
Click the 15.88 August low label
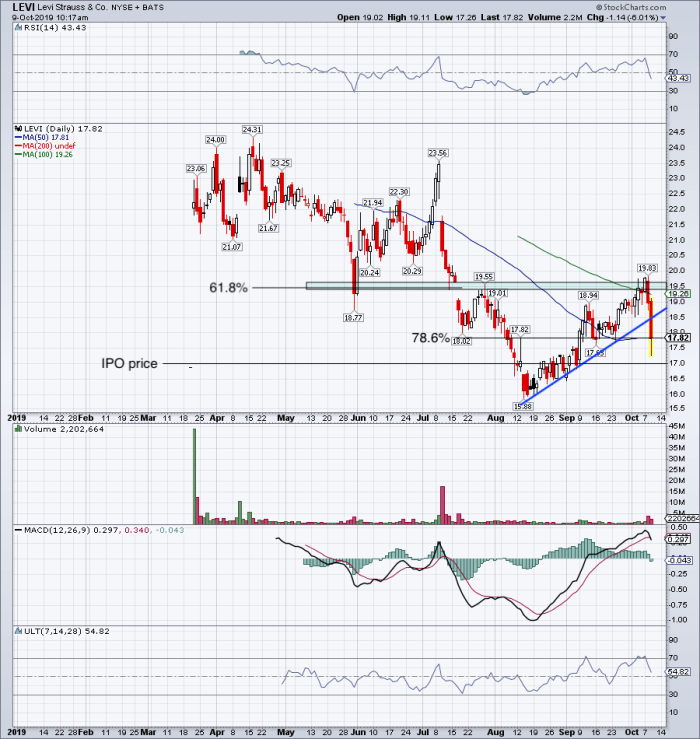[x=523, y=406]
